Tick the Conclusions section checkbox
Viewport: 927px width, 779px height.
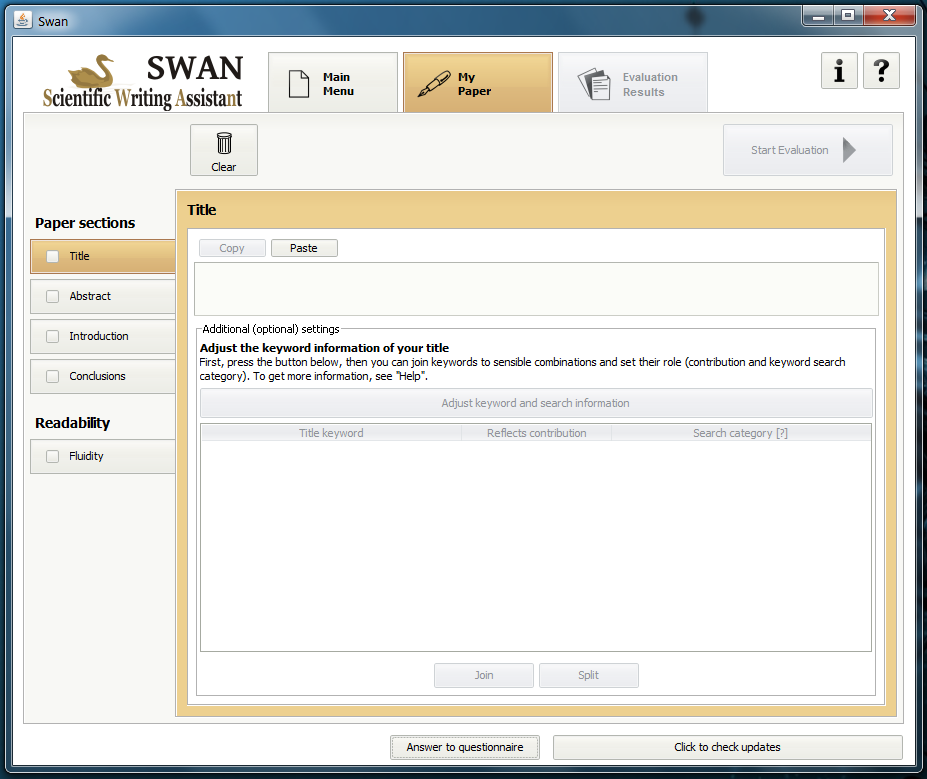pos(53,376)
